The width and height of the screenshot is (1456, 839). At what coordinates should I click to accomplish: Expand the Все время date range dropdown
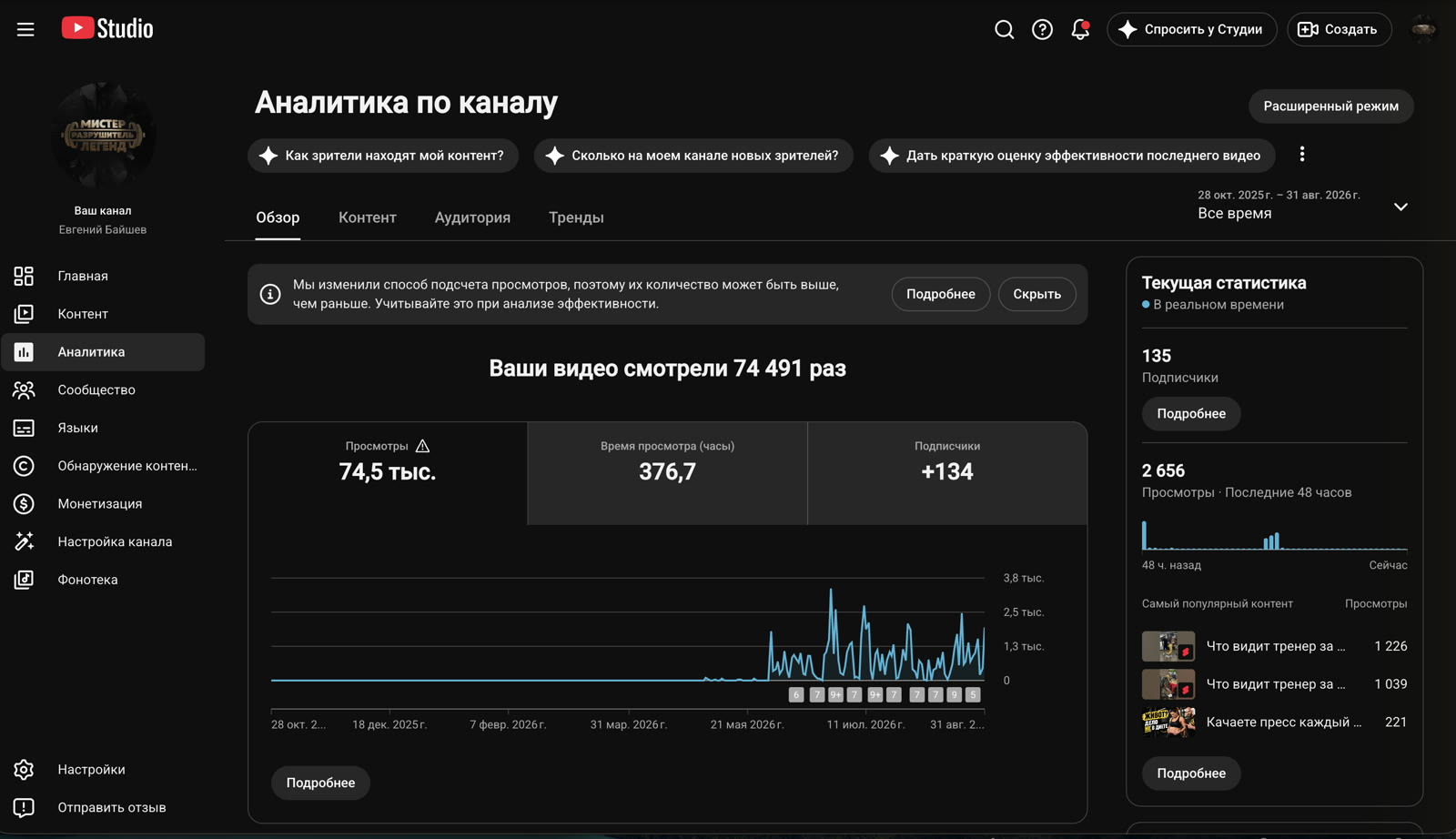[x=1303, y=207]
